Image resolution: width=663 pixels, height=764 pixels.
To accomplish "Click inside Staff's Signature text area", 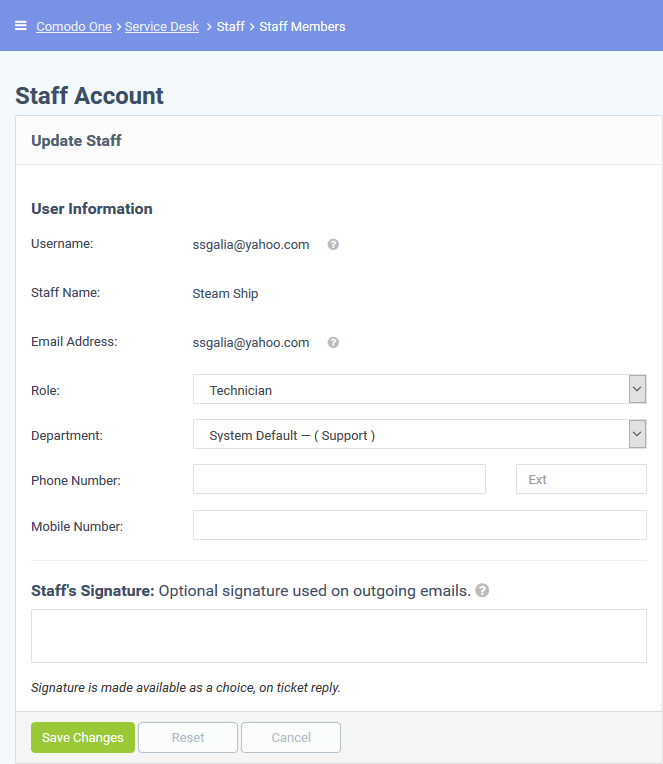I will (339, 636).
